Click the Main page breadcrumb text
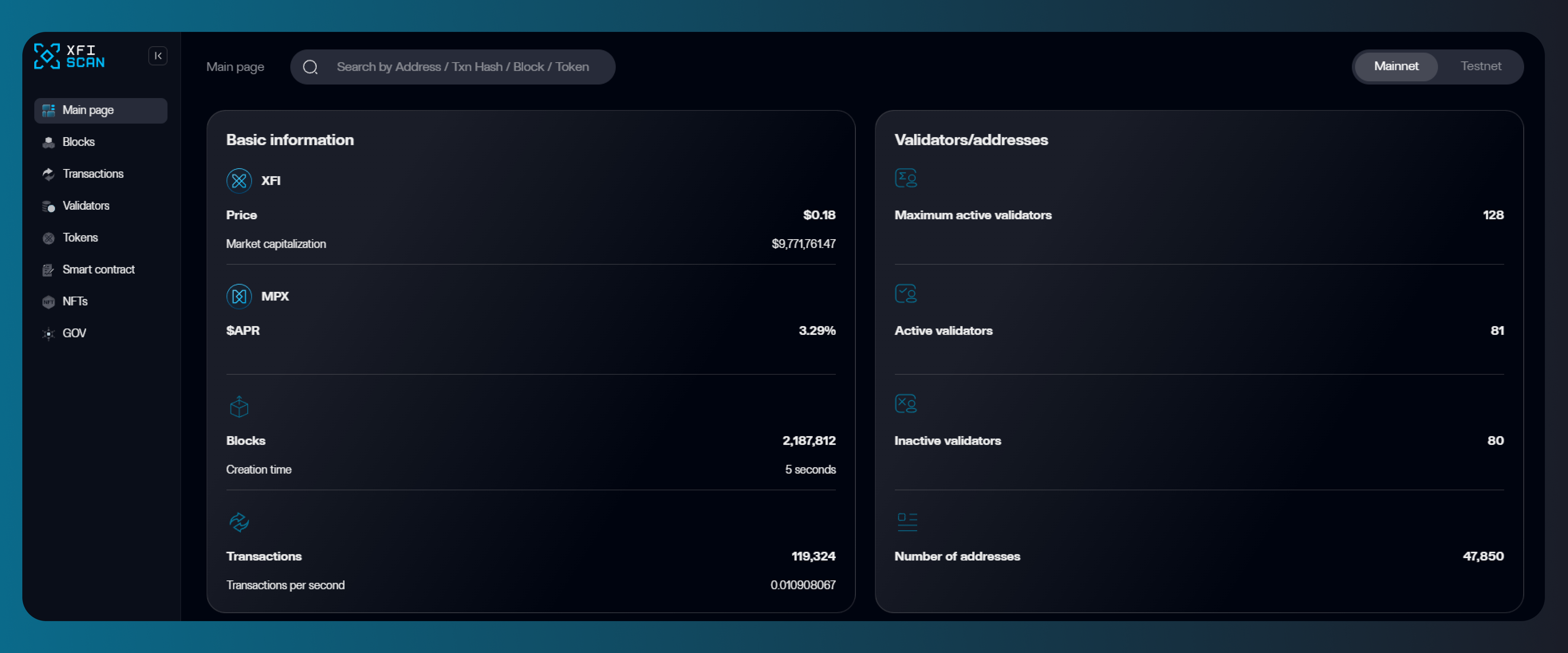This screenshot has height=653, width=1568. pos(235,67)
